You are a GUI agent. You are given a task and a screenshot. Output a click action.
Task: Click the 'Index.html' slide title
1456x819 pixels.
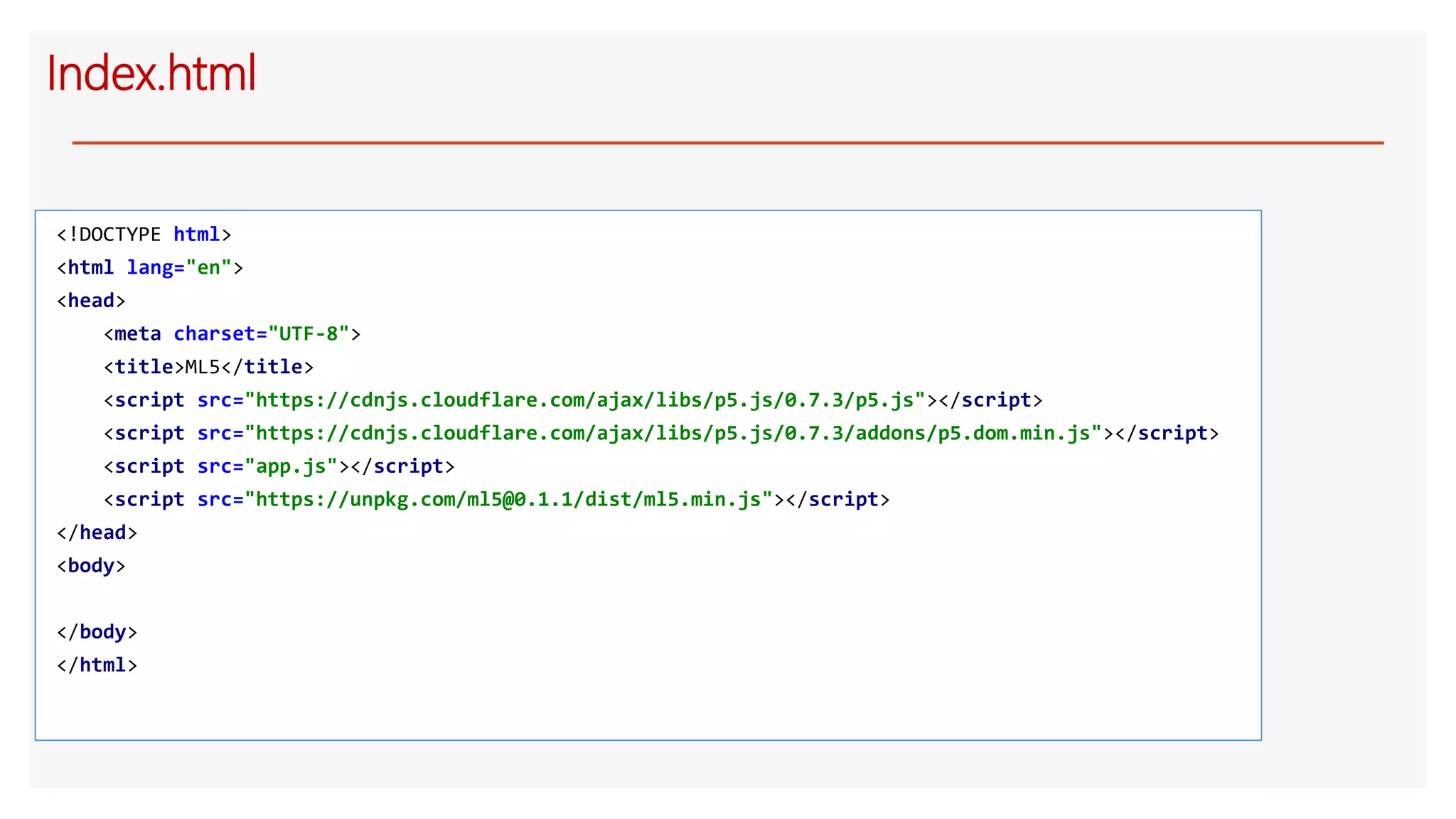[x=151, y=73]
